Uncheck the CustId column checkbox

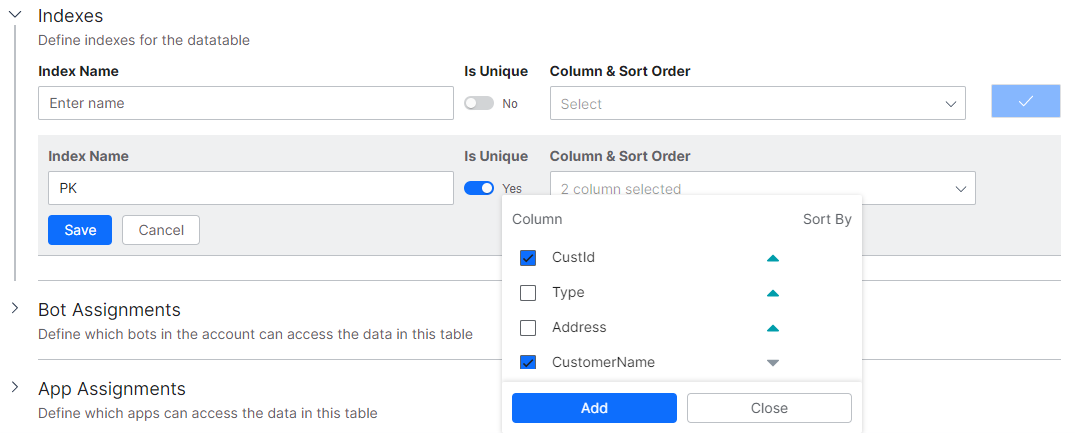coord(528,258)
